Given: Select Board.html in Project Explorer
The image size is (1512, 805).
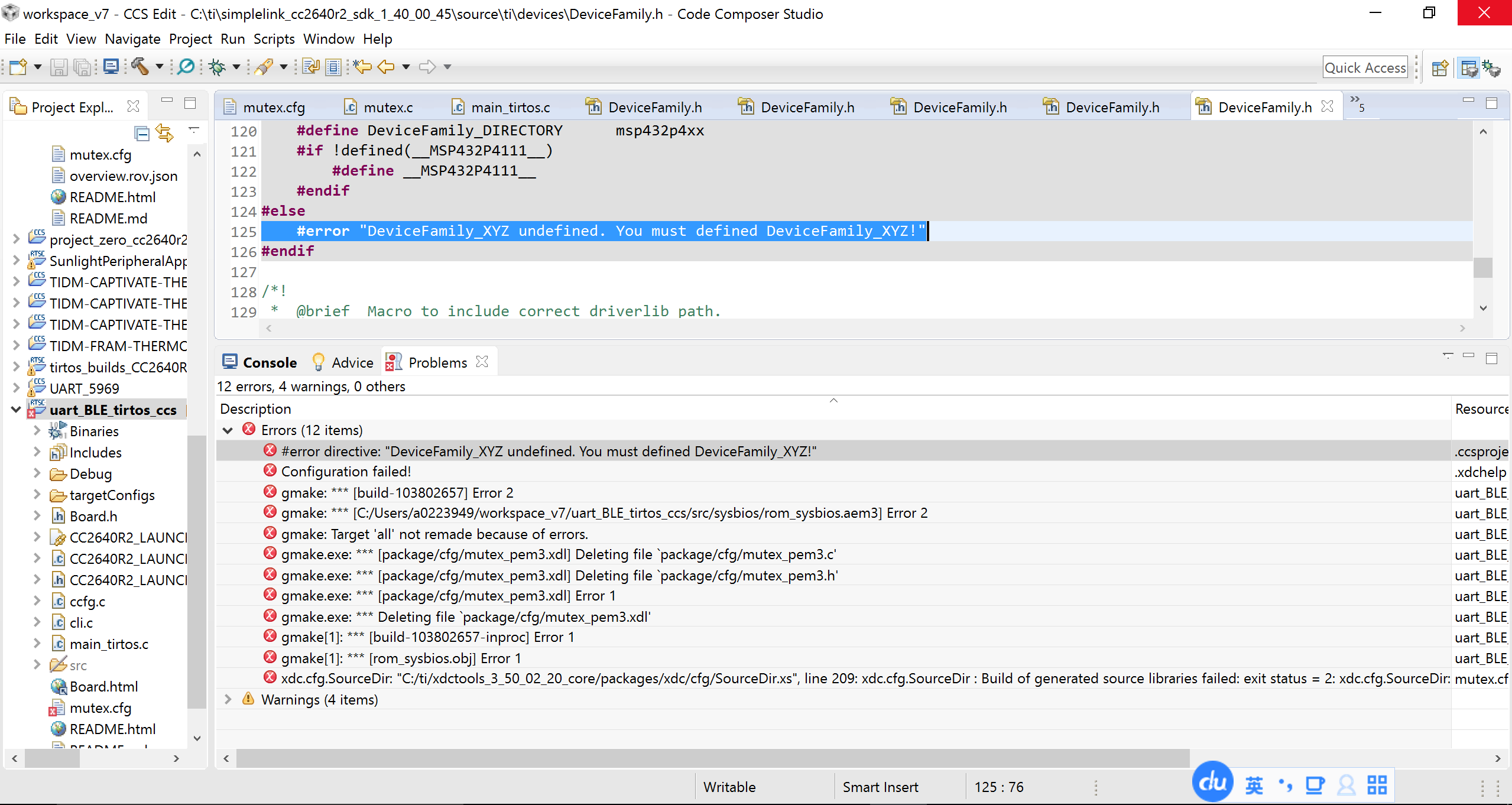Looking at the screenshot, I should [x=103, y=686].
